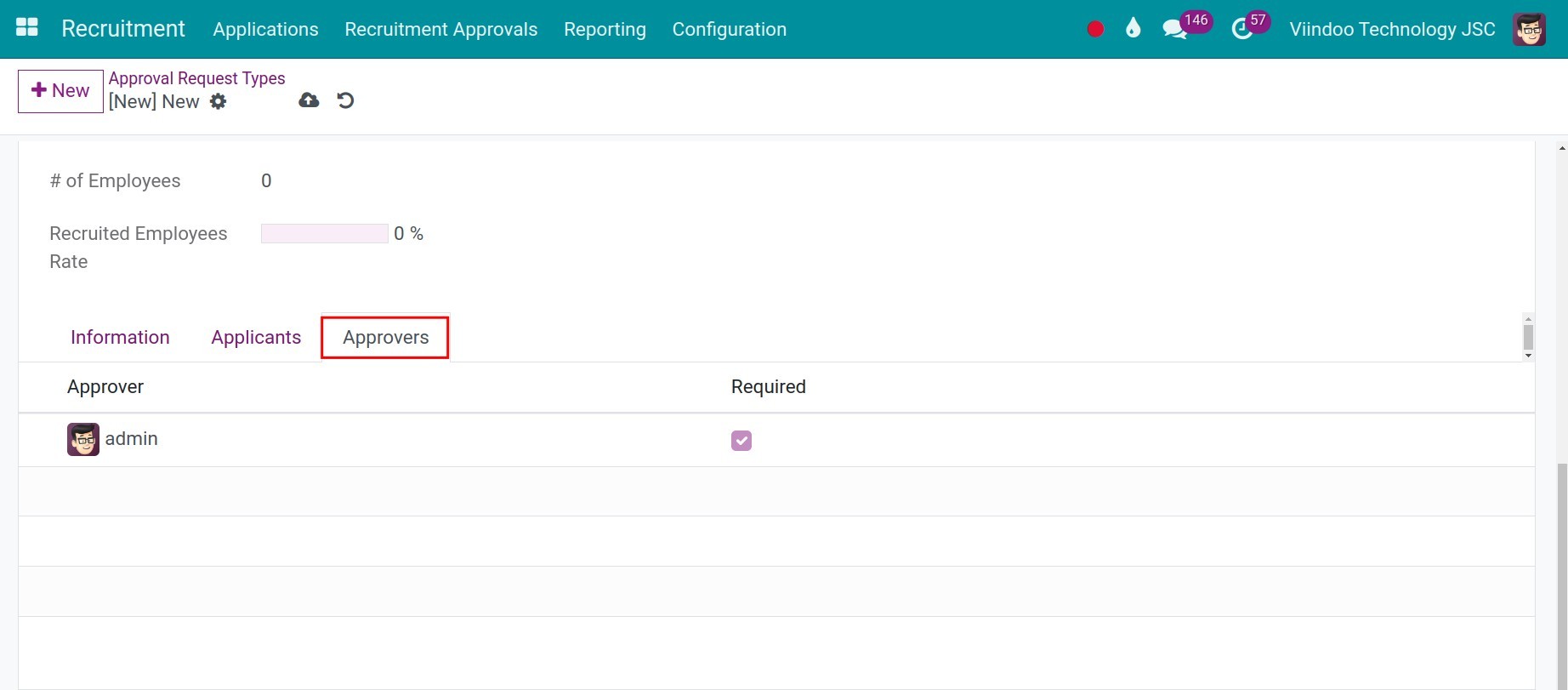The height and width of the screenshot is (690, 1568).
Task: Click the inner tab scrollbar up arrow
Action: [1528, 319]
